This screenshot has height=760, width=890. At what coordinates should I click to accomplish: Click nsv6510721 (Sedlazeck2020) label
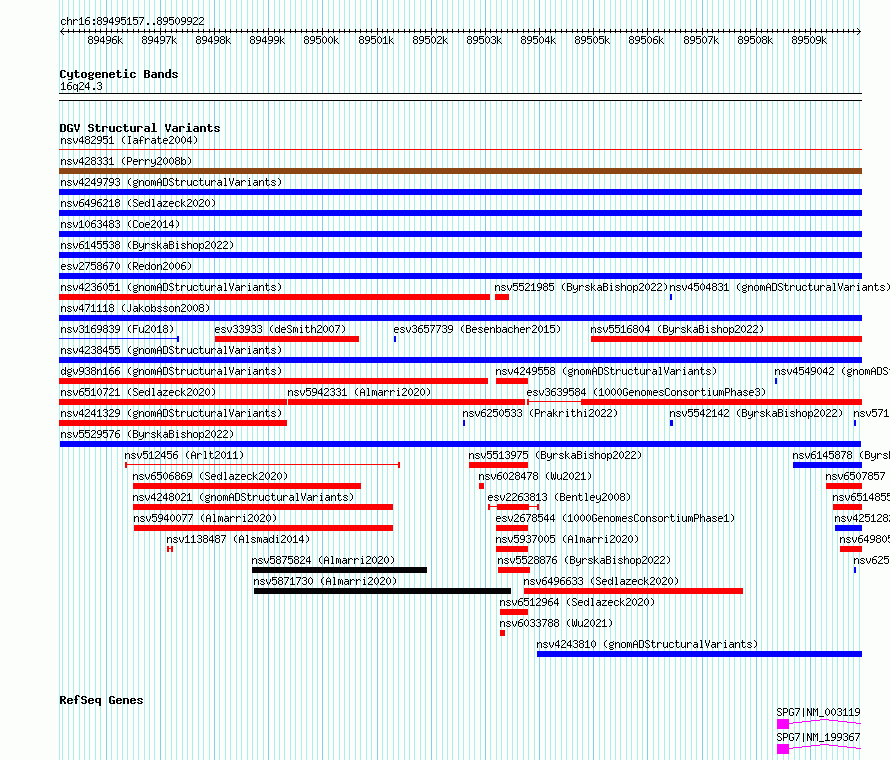click(138, 392)
